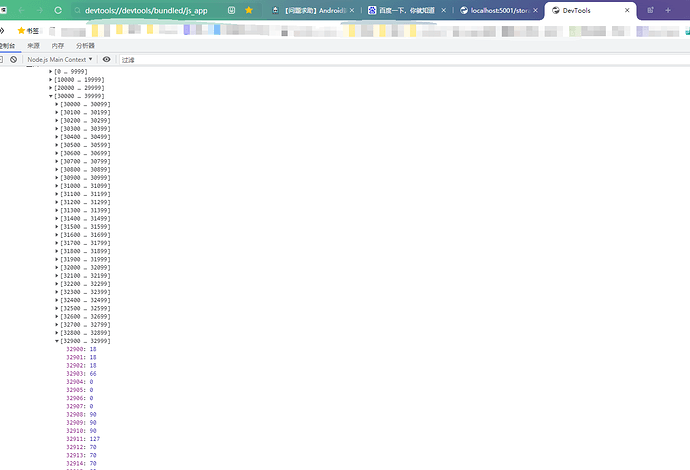Open the 控制台 (Console) panel tab
Viewport: 690px width, 470px height.
coord(7,45)
